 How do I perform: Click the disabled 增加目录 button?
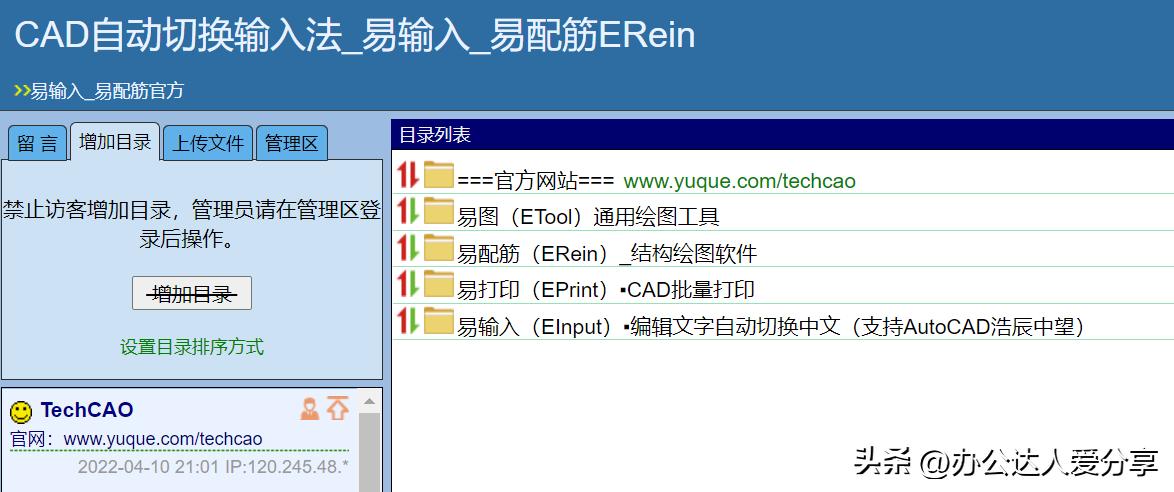[x=192, y=294]
